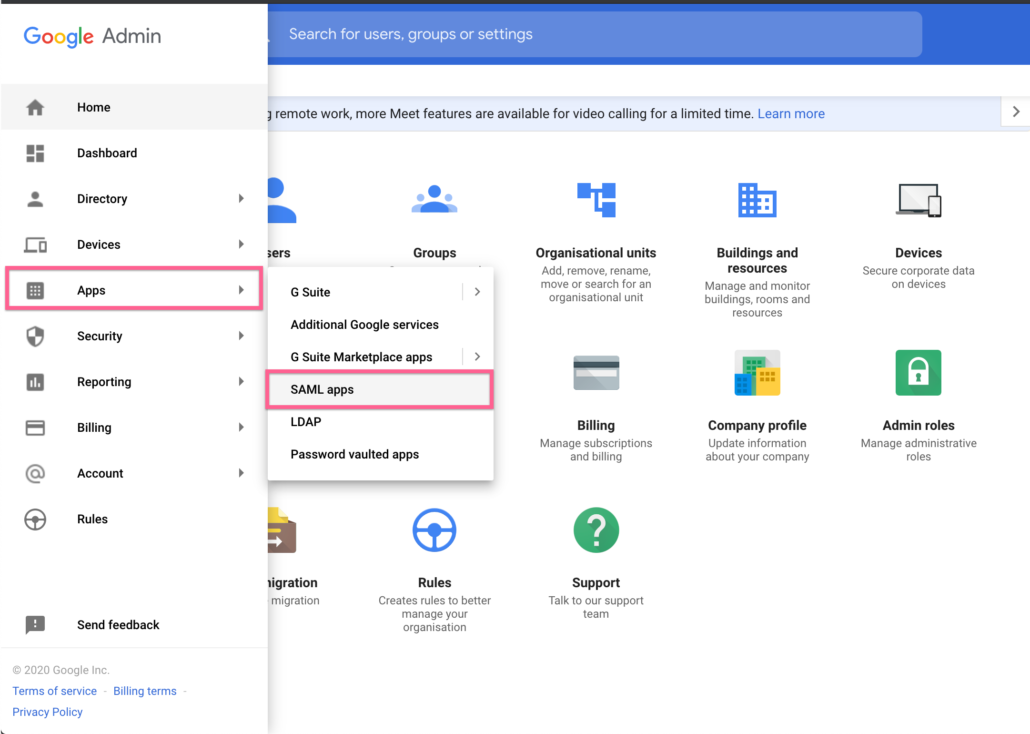Click the search users, groups or settings field
This screenshot has width=1030, height=734.
point(594,34)
